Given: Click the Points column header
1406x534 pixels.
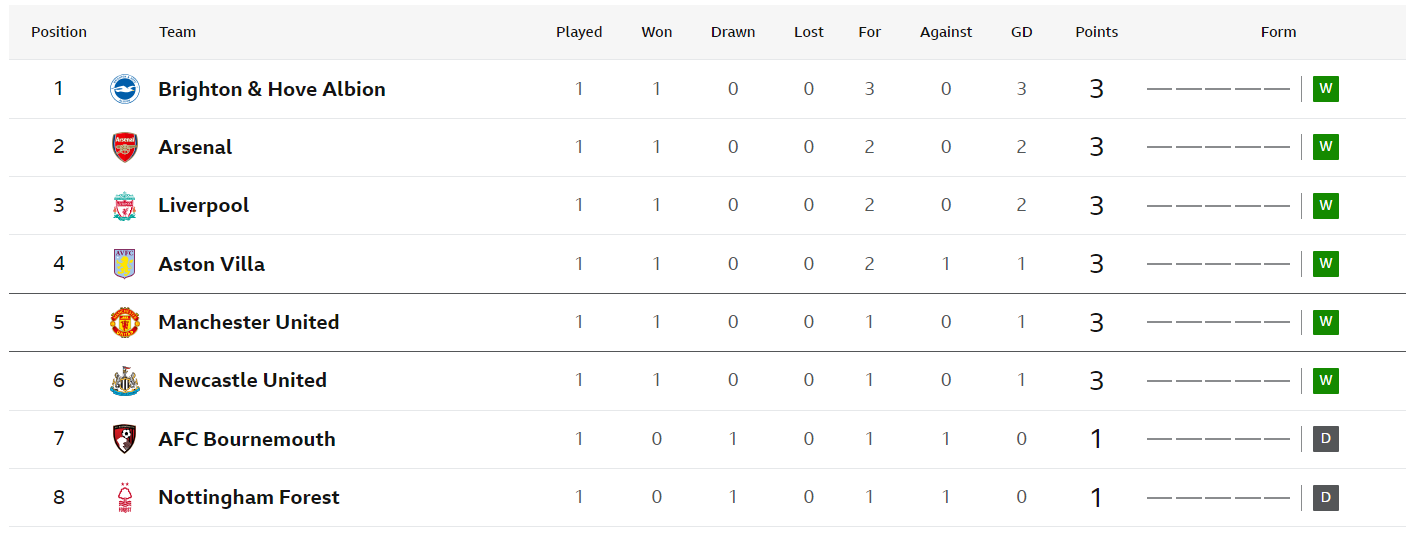Looking at the screenshot, I should click(x=1097, y=32).
